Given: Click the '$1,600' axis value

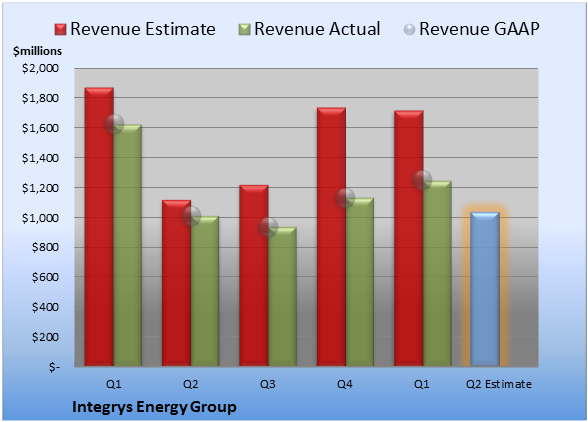Looking at the screenshot, I should [40, 128].
